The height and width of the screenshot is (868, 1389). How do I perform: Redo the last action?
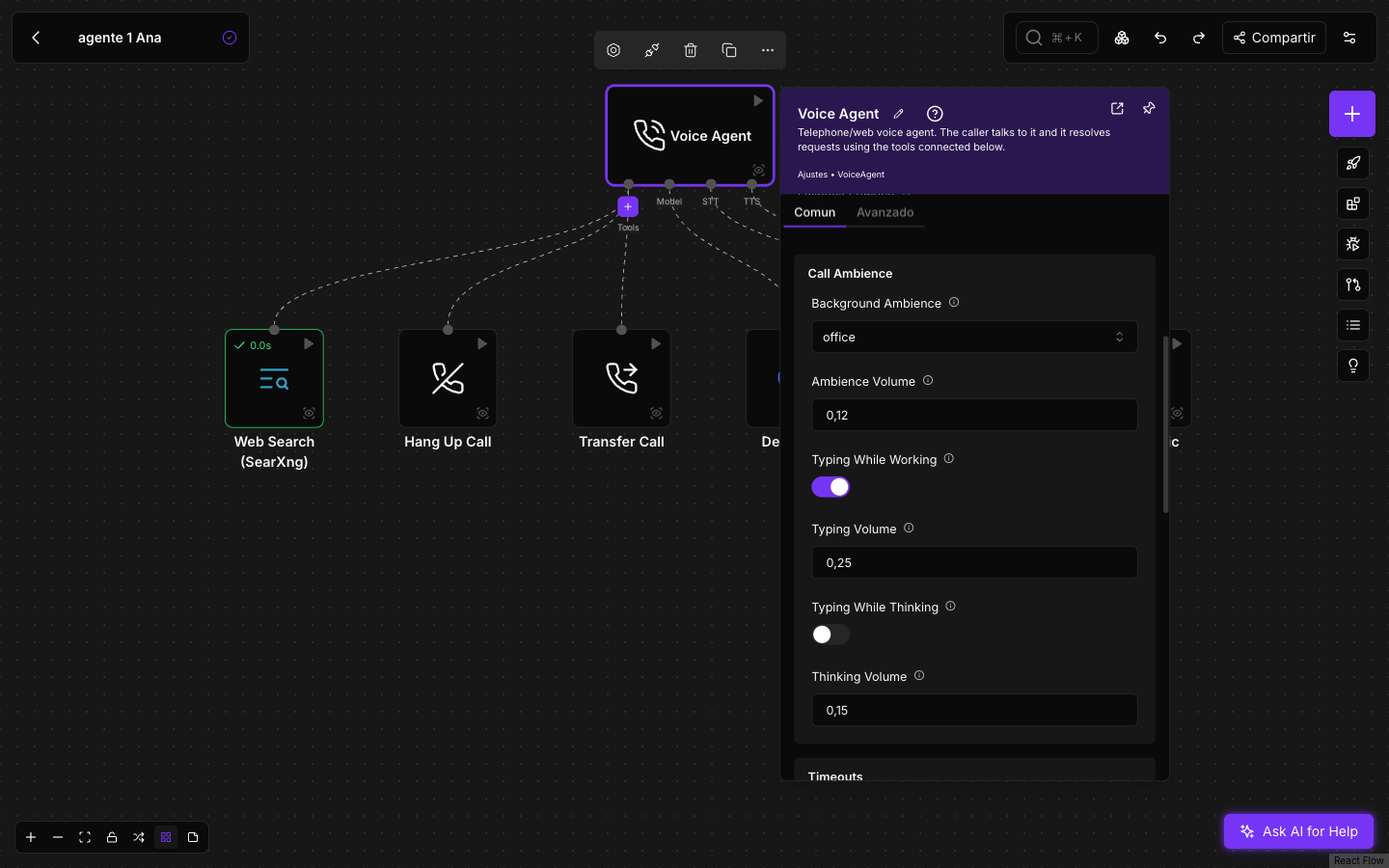tap(1199, 38)
